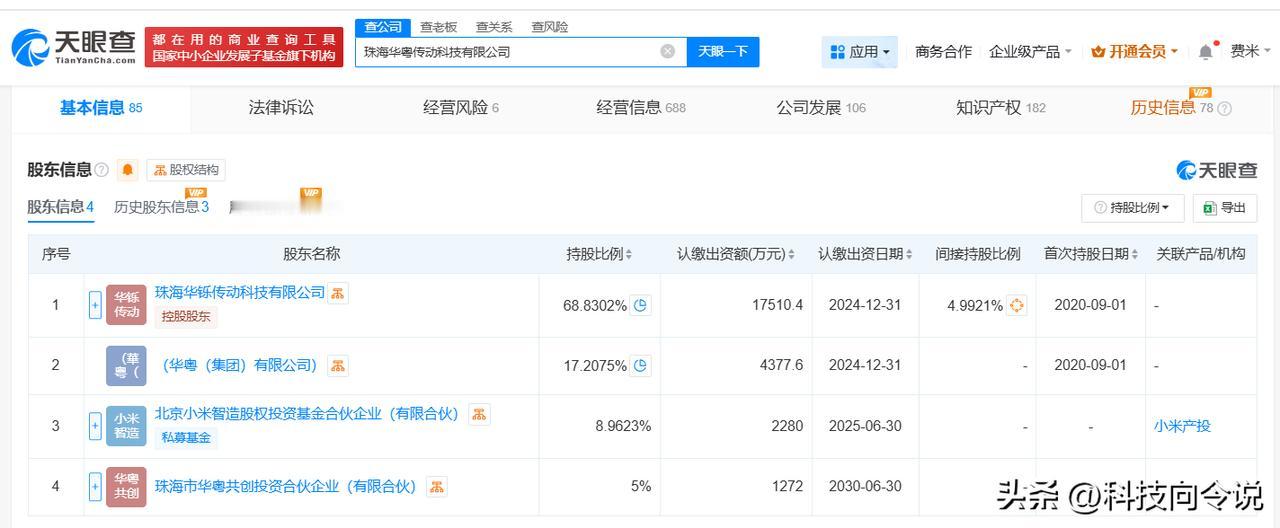Select the 历史股东信息 3 sub-tab

(161, 207)
